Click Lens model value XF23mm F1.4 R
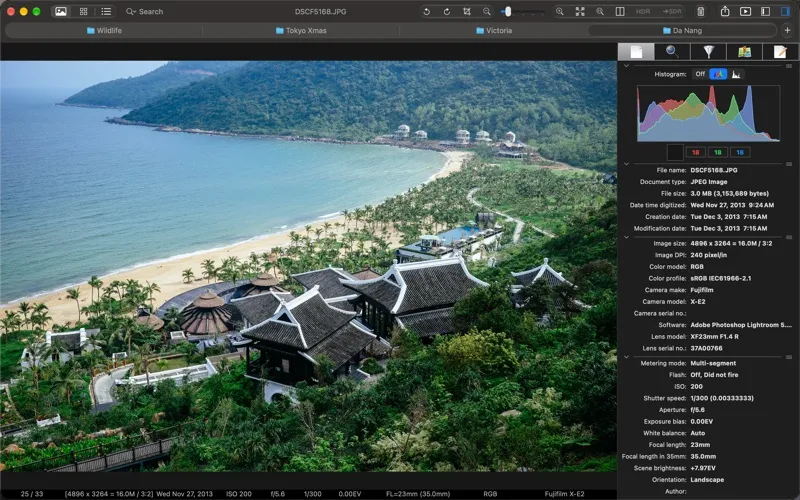The image size is (800, 500). point(714,336)
